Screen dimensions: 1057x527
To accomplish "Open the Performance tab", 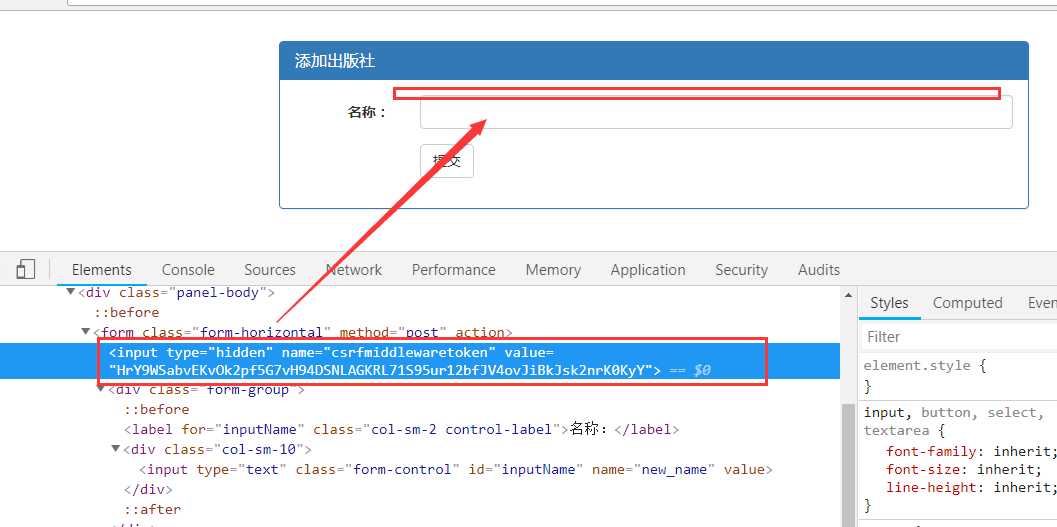I will coord(454,270).
